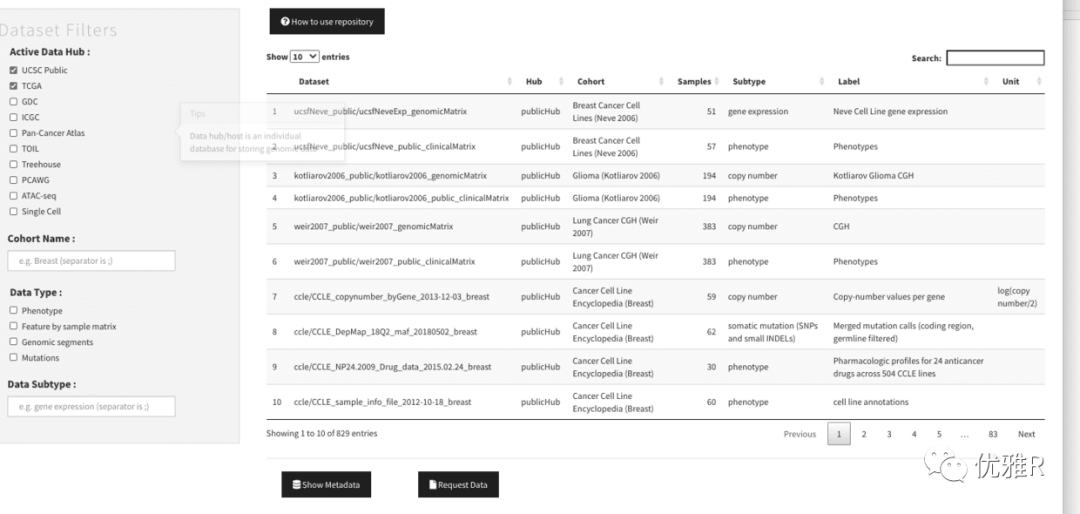Go to the Next results page
Screen dimensions: 1080x514
click(x=1026, y=434)
